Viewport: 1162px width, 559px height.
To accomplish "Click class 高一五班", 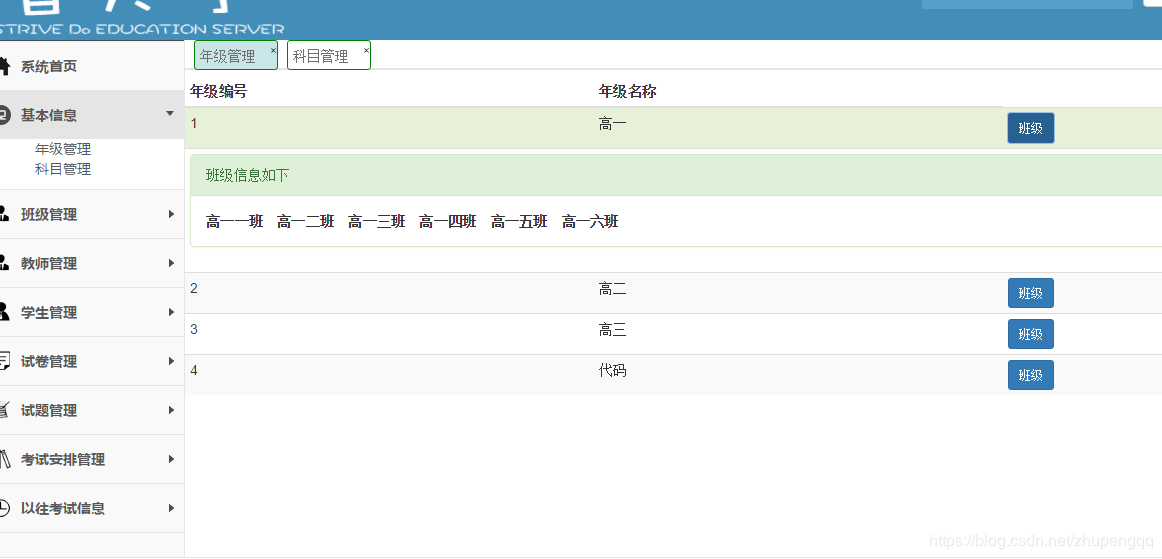I will pyautogui.click(x=519, y=222).
